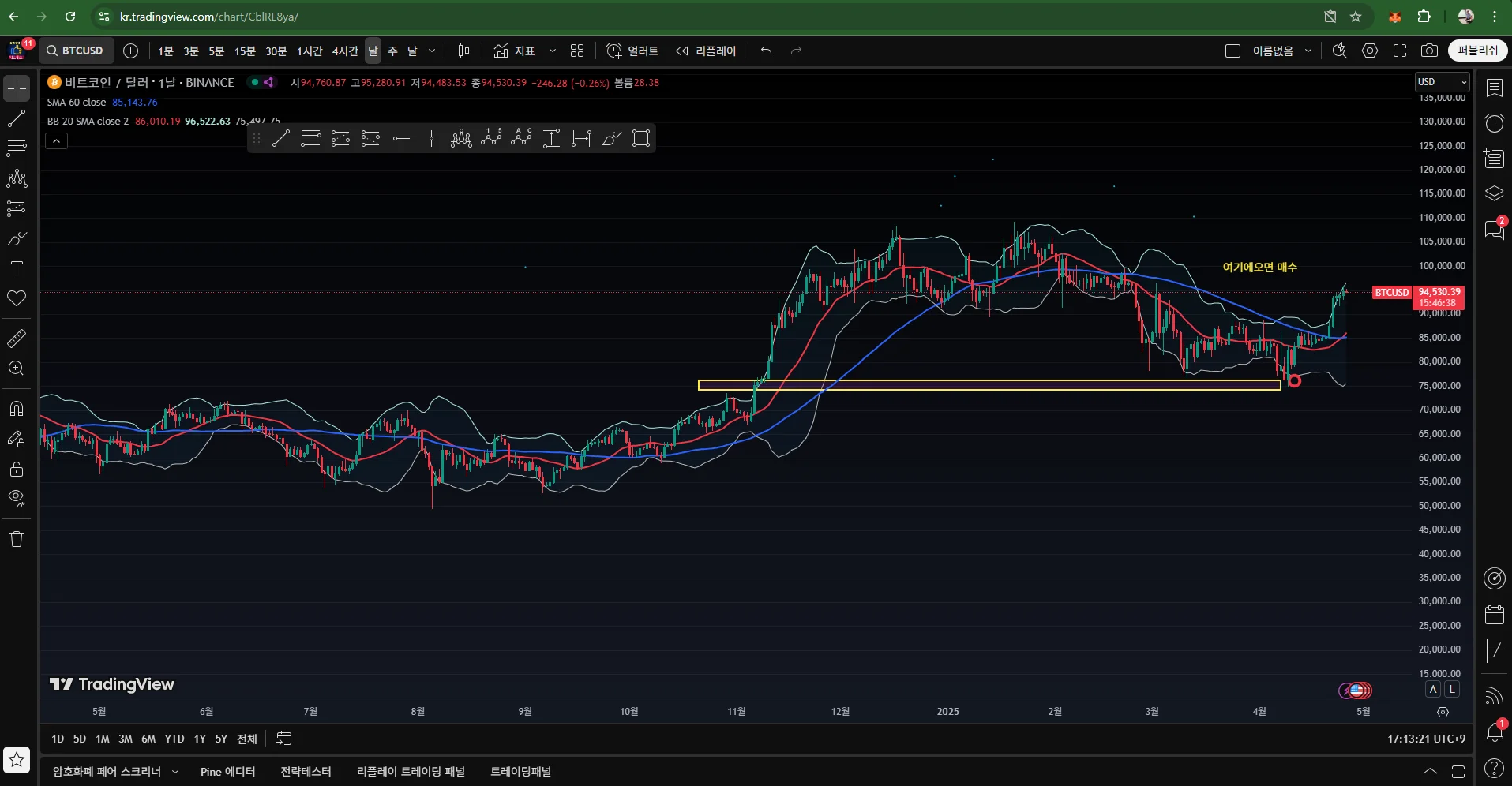Open the alerts panel alarm clock icon
This screenshot has height=786, width=1512.
[1495, 123]
